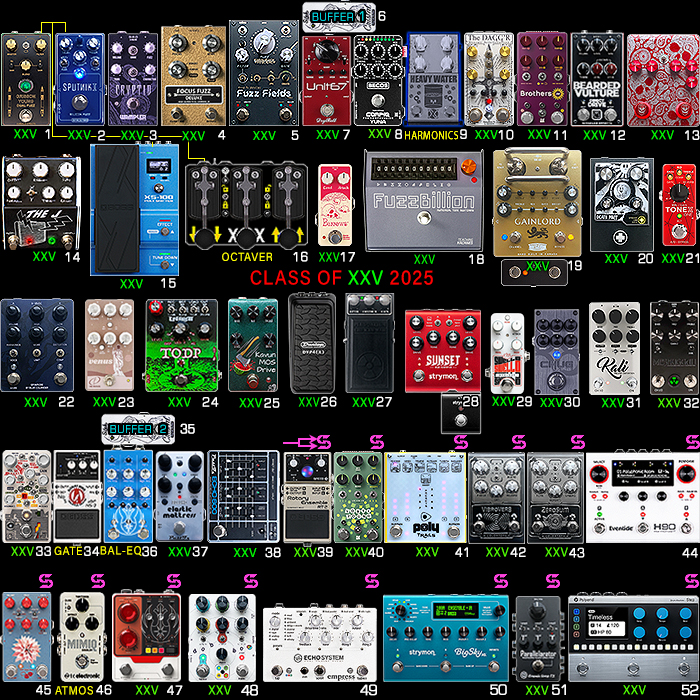Click the yellow 'BAL-EQ' label
Image resolution: width=700 pixels, height=700 pixels.
point(121,551)
